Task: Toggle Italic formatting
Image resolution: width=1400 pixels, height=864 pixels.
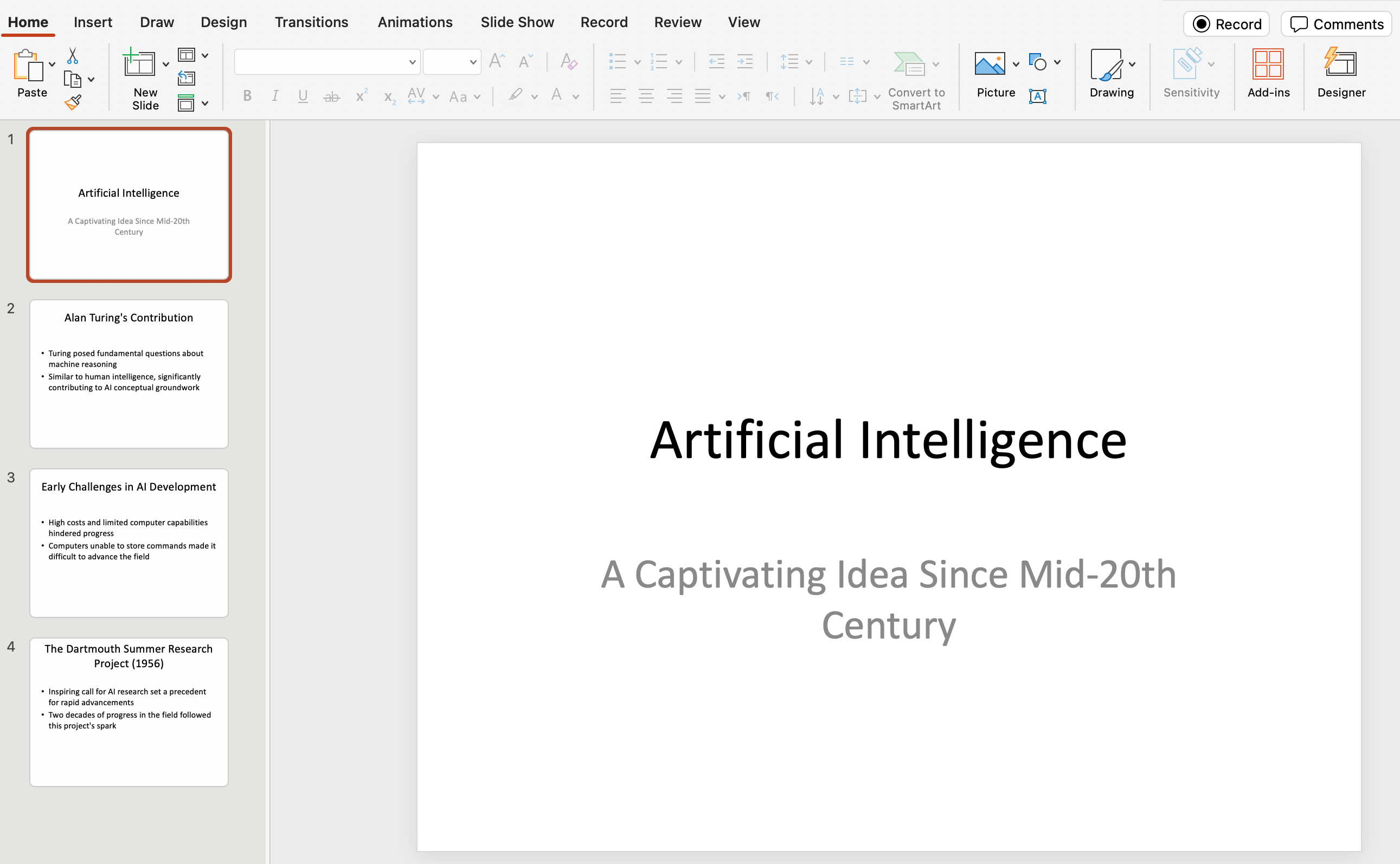Action: tap(275, 96)
